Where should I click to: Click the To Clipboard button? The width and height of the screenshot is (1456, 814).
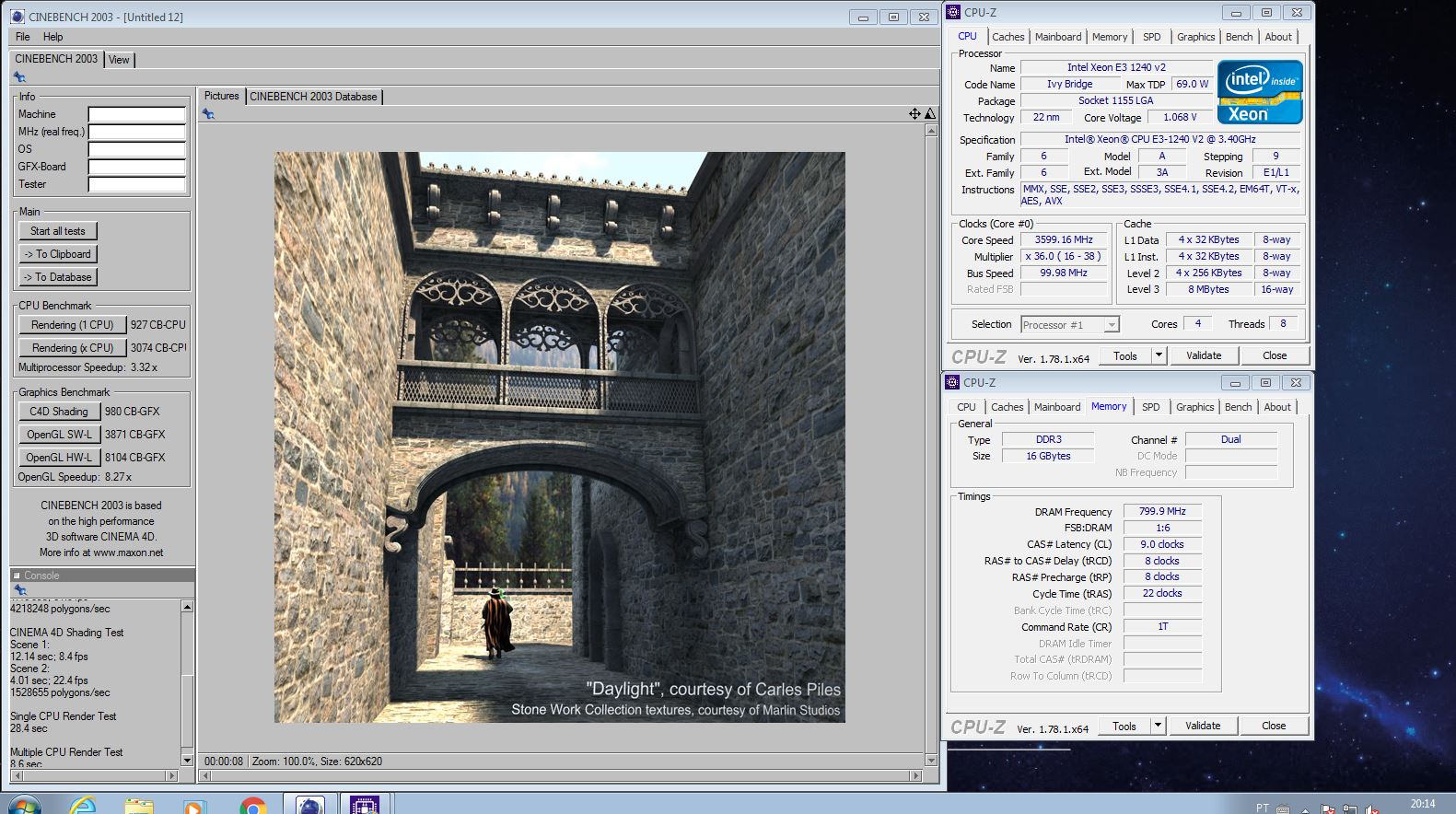[58, 254]
